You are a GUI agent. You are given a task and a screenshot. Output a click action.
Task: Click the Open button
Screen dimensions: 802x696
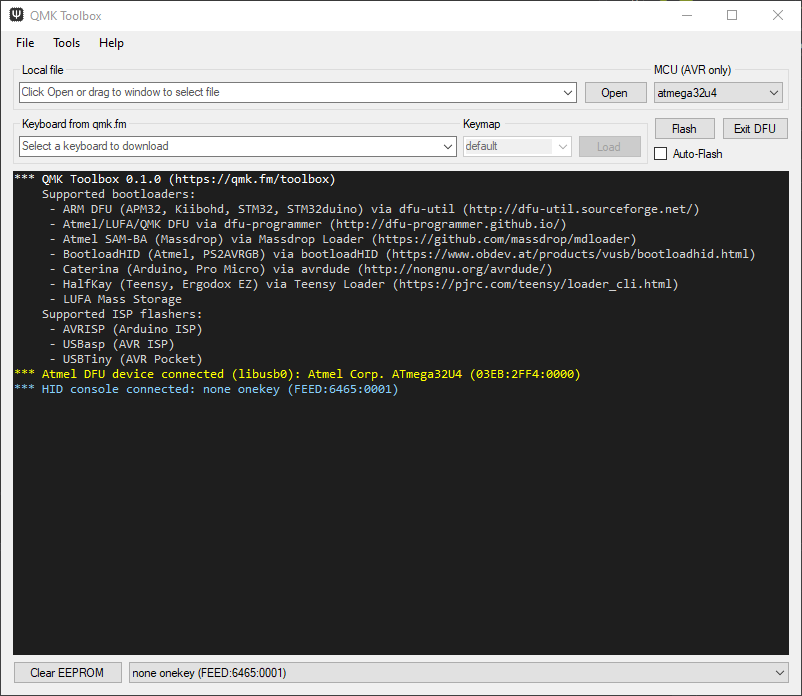click(x=615, y=93)
